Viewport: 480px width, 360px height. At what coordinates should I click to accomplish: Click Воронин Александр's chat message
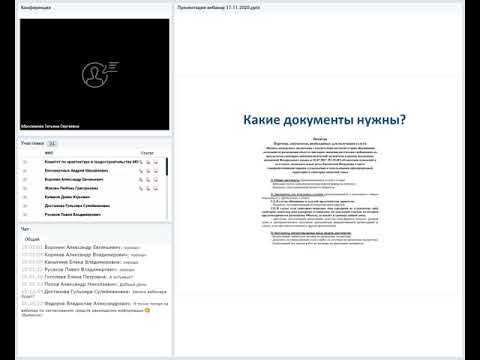[81, 248]
